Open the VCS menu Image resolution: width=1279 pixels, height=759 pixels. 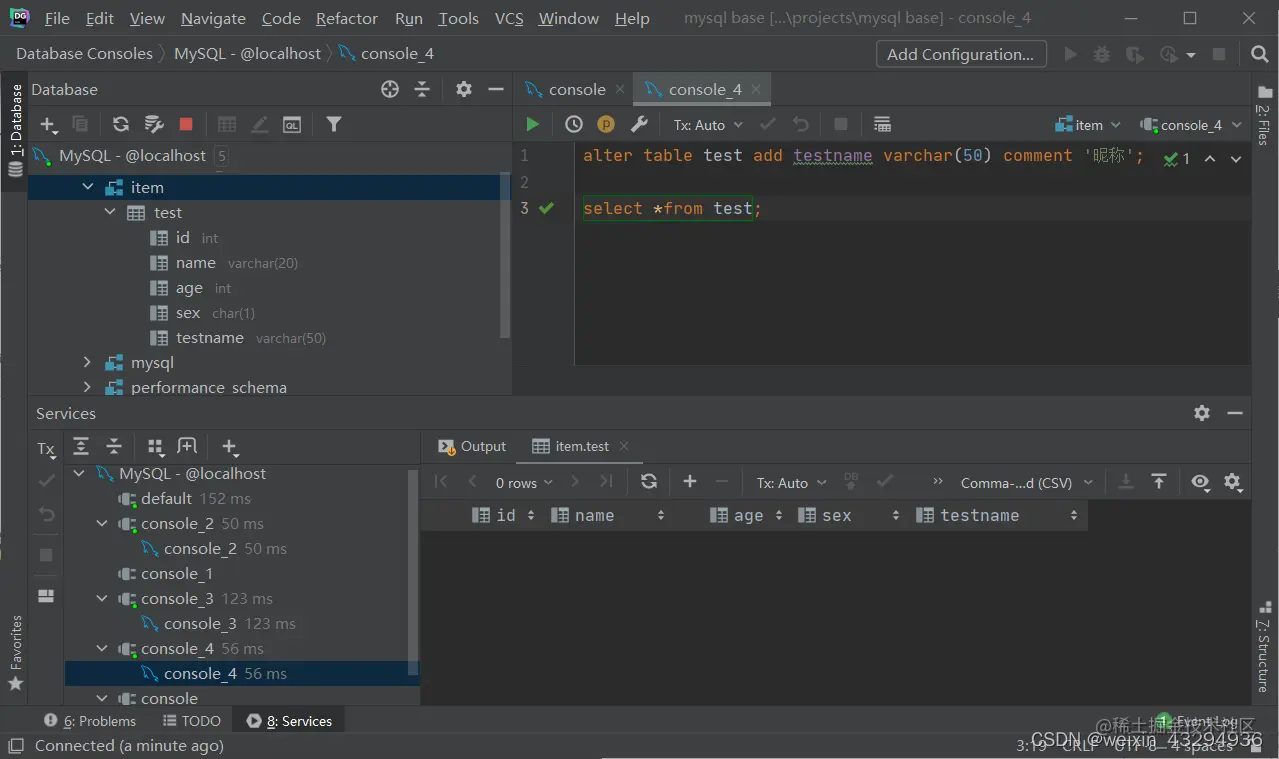click(x=509, y=18)
